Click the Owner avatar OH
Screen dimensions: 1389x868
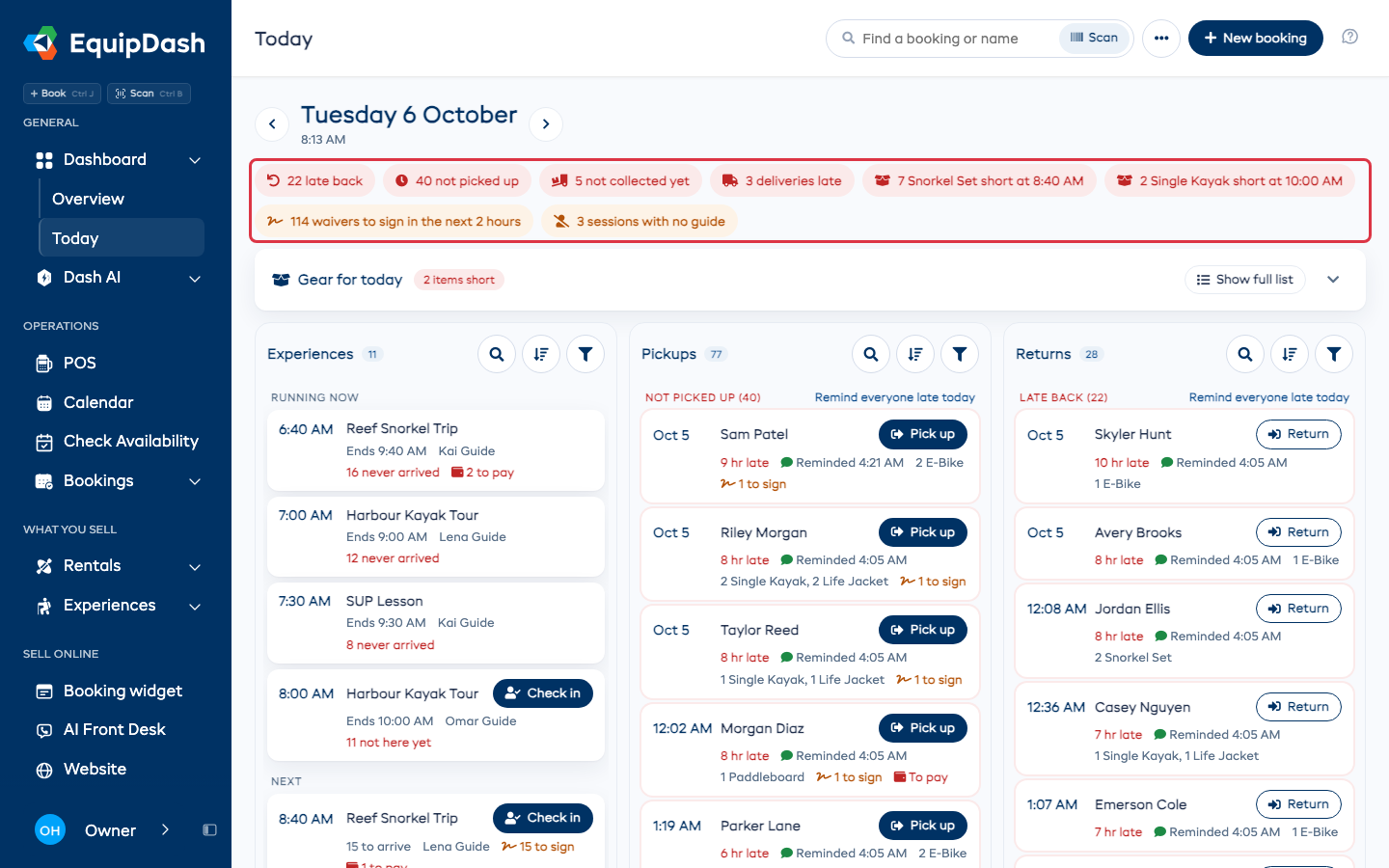pyautogui.click(x=50, y=830)
